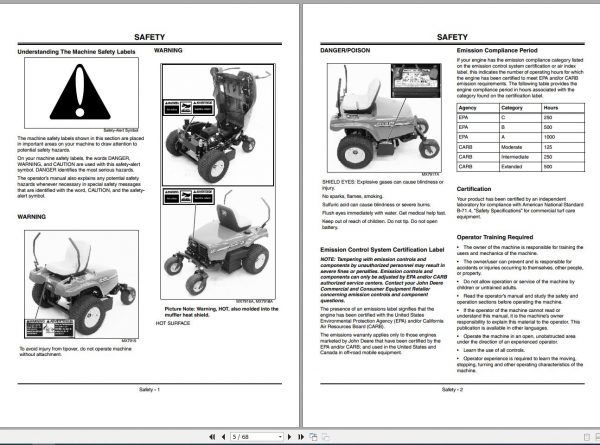This screenshot has width=600, height=445.
Task: Click the single page layout icon at far right
Action: click(587, 437)
